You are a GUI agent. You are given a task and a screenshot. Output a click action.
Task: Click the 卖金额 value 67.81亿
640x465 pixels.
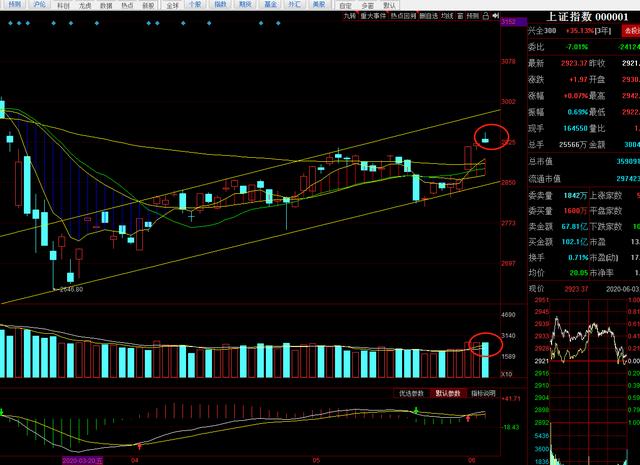point(574,226)
